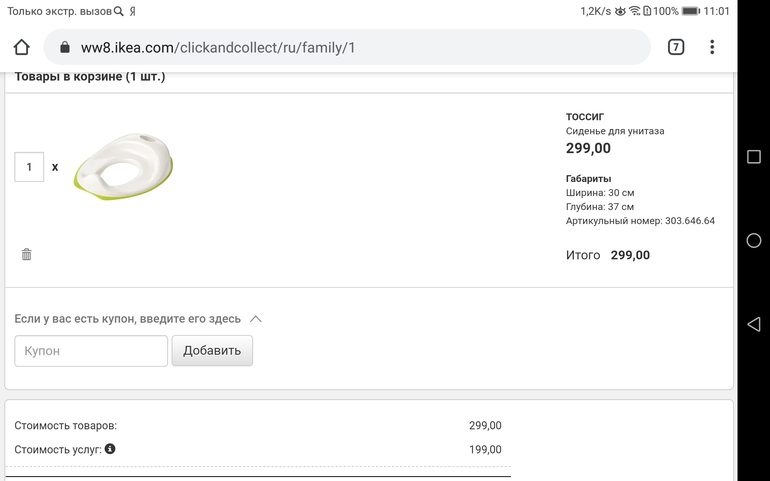Edit the quantity box showing 1
The width and height of the screenshot is (770, 481).
pyautogui.click(x=29, y=167)
